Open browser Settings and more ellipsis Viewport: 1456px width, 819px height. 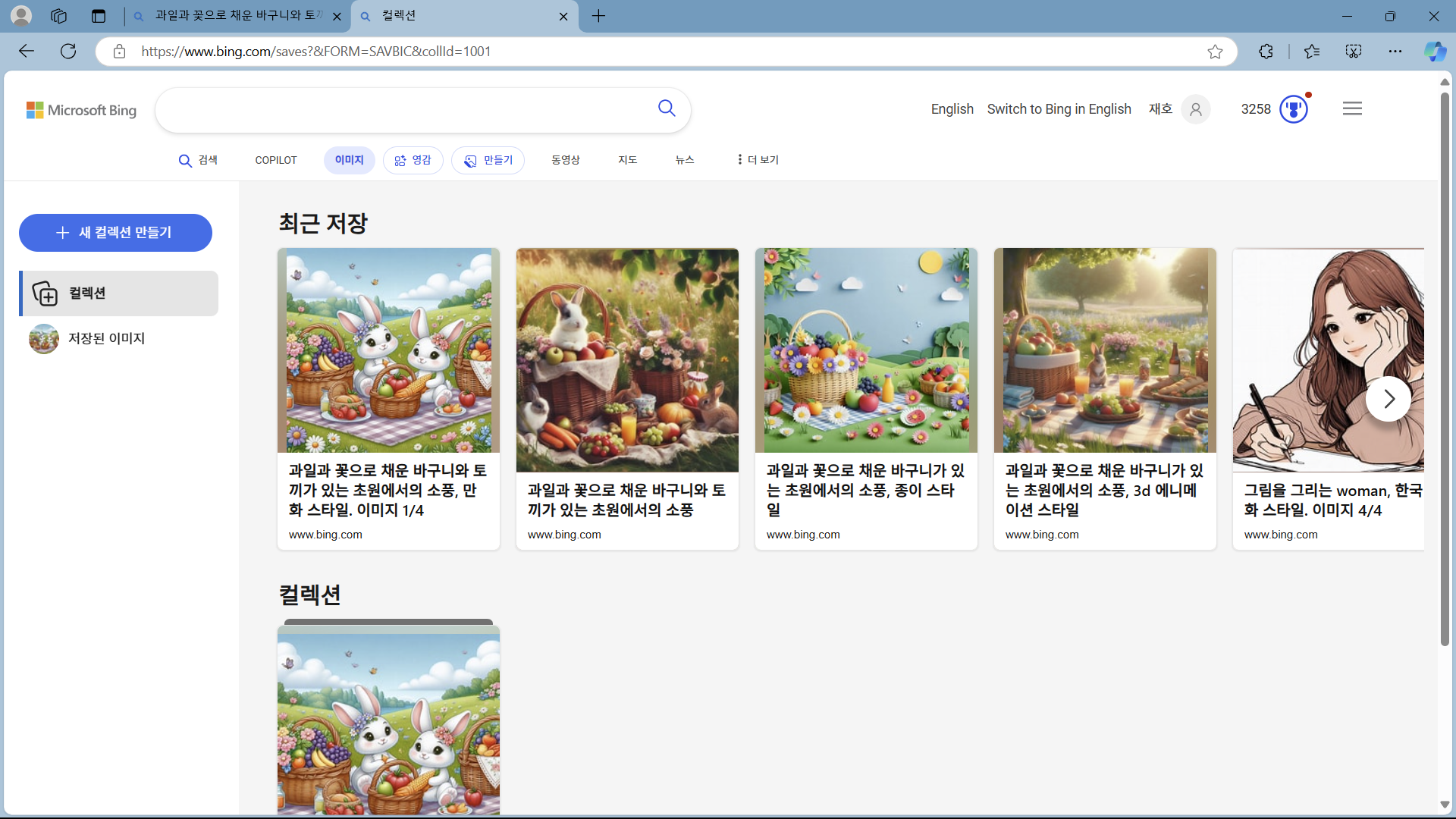[1395, 52]
